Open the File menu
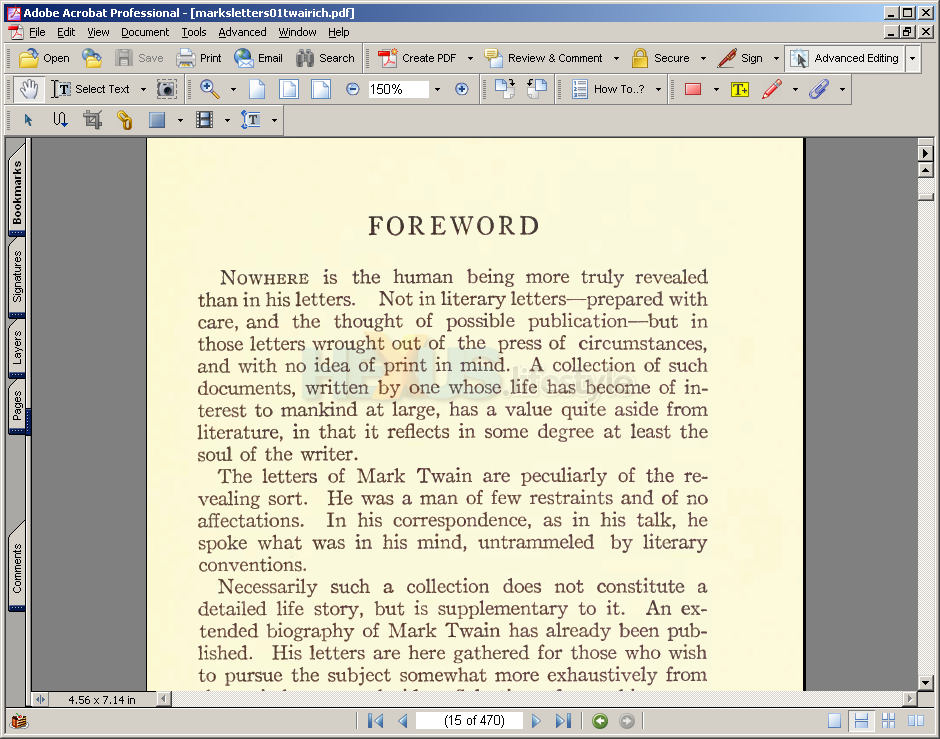 click(37, 32)
